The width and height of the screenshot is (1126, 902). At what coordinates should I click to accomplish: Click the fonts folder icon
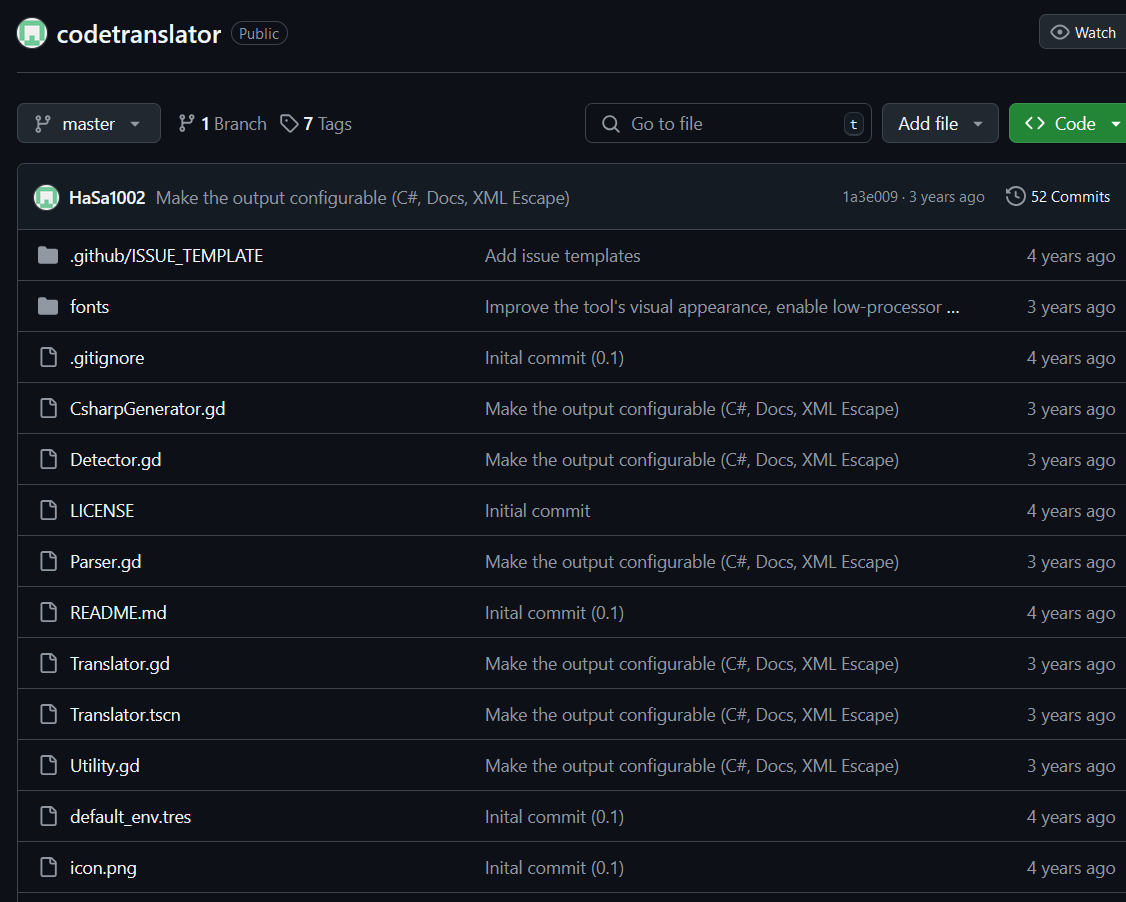(48, 307)
